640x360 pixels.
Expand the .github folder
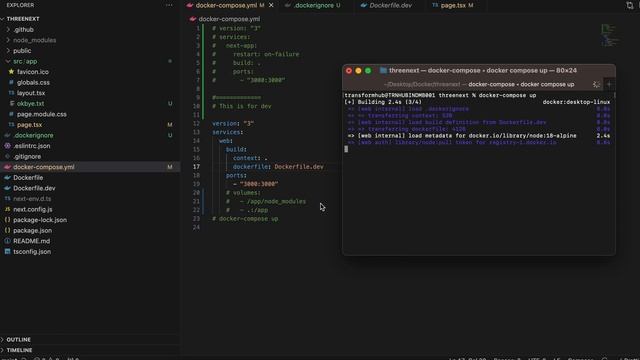click(x=23, y=29)
